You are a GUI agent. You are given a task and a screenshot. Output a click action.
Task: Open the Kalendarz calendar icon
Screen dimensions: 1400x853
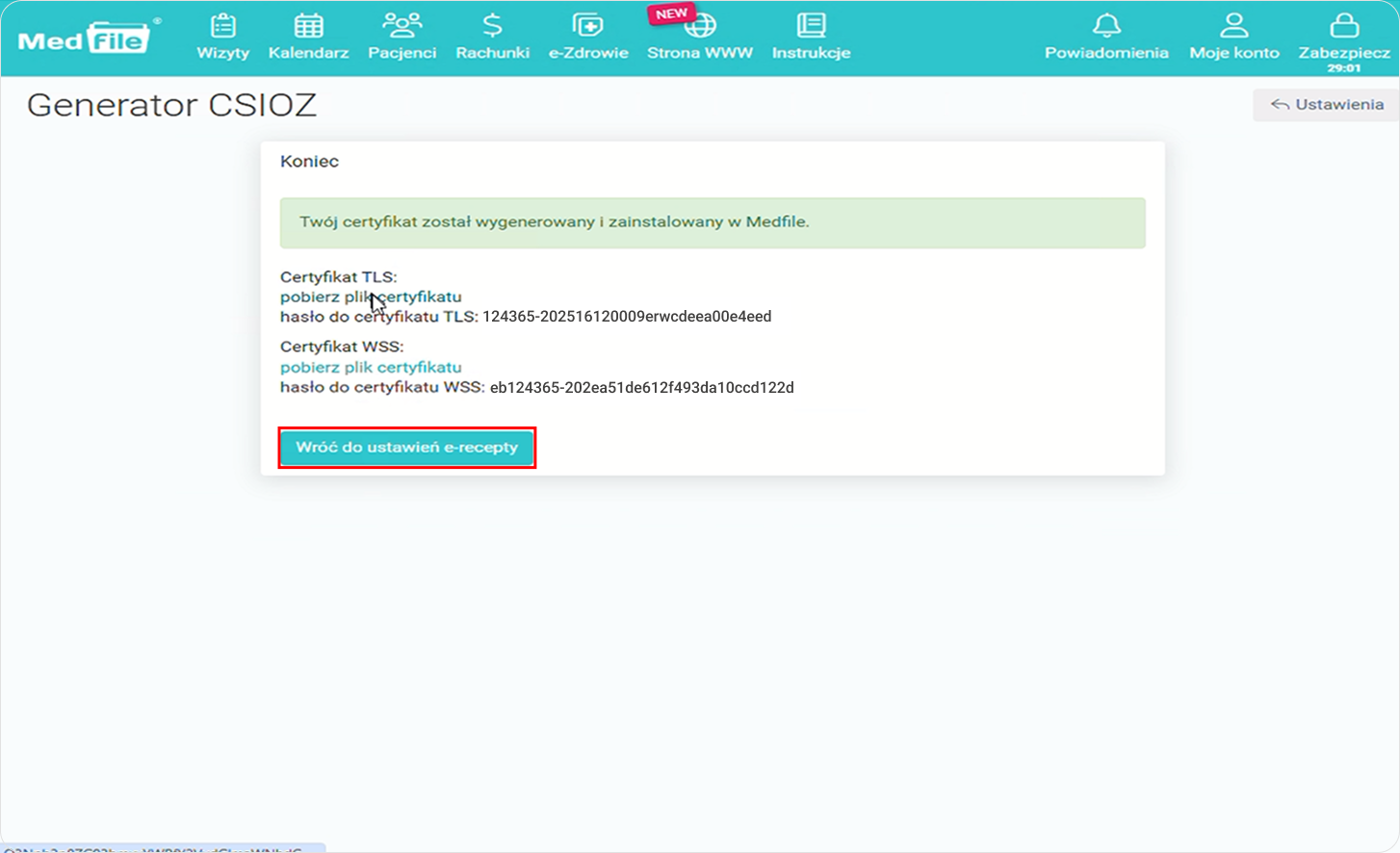[308, 26]
